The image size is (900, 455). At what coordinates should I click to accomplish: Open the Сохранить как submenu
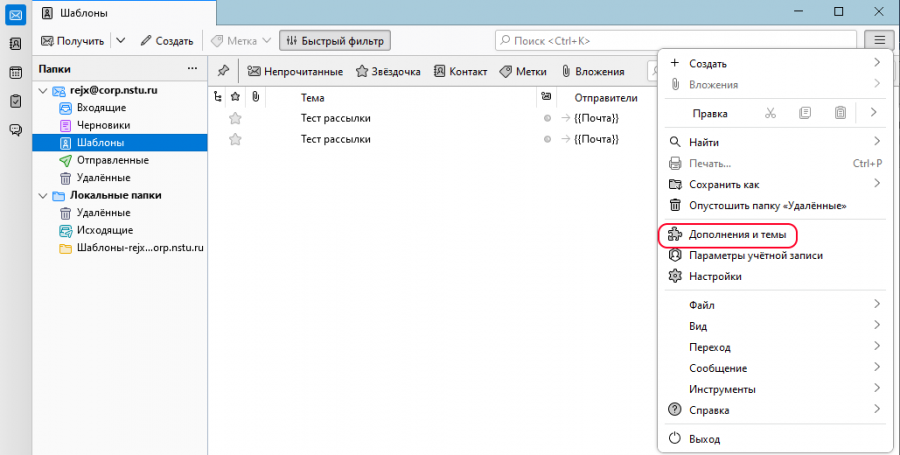pos(775,184)
